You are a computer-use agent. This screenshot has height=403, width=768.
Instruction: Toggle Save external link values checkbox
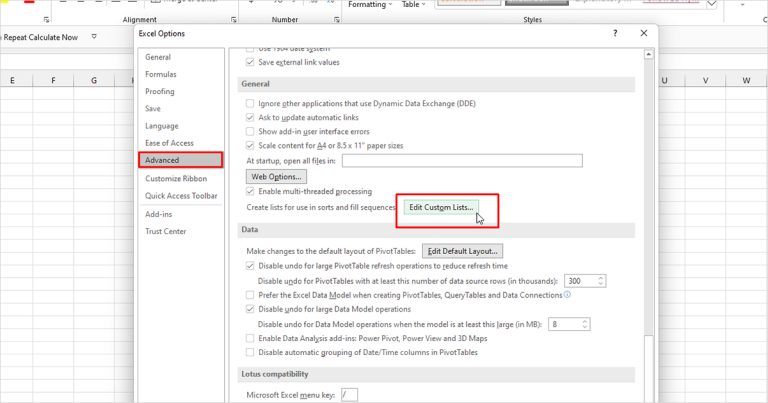click(250, 62)
